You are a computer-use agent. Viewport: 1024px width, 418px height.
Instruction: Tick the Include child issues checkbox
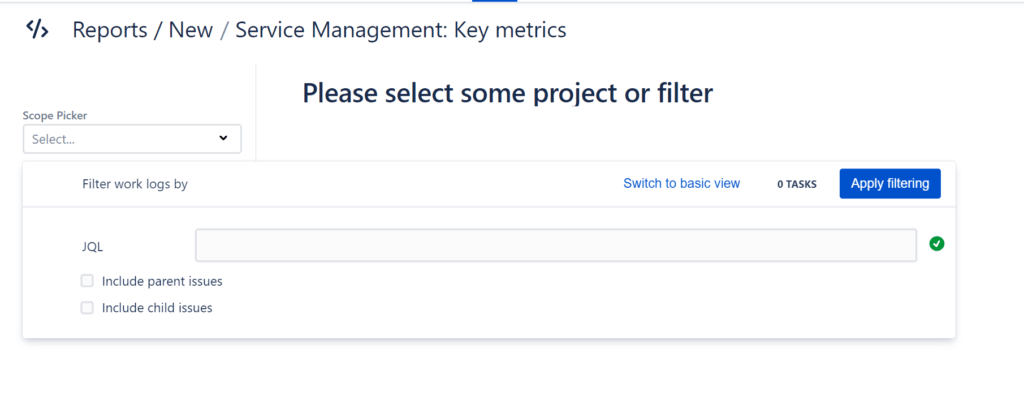click(87, 308)
